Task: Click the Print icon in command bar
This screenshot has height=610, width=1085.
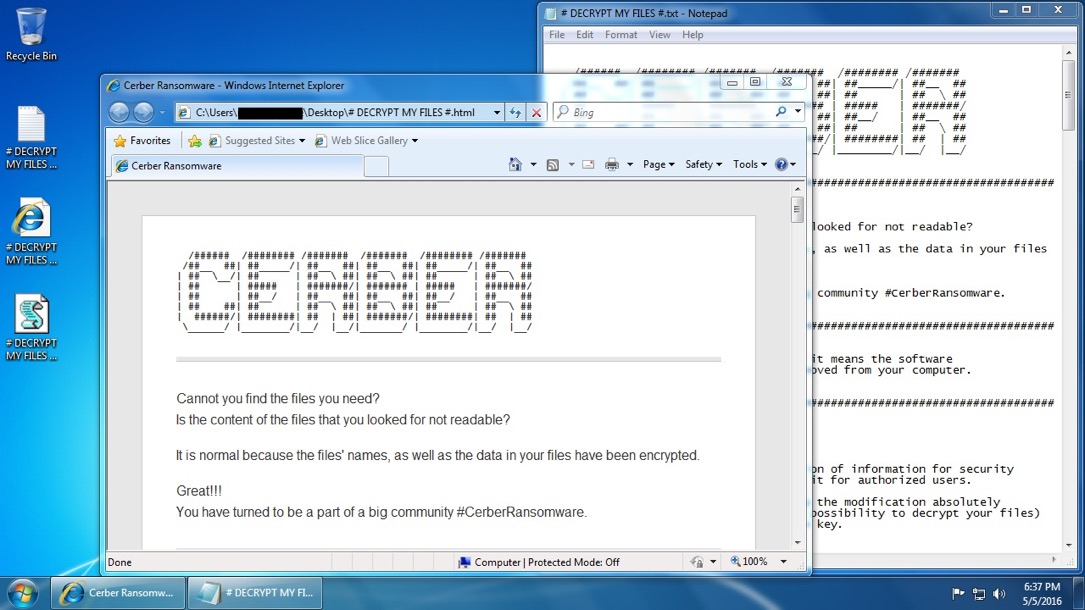Action: 611,165
